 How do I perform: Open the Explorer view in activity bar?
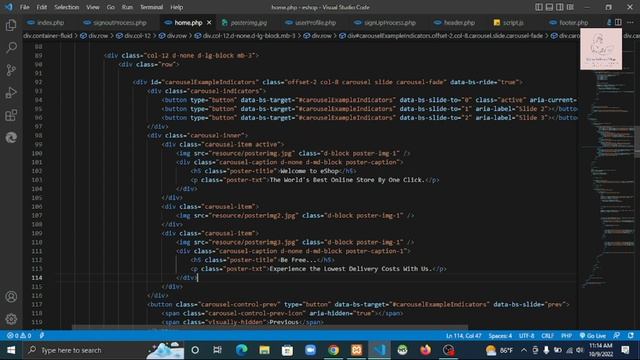[11, 25]
